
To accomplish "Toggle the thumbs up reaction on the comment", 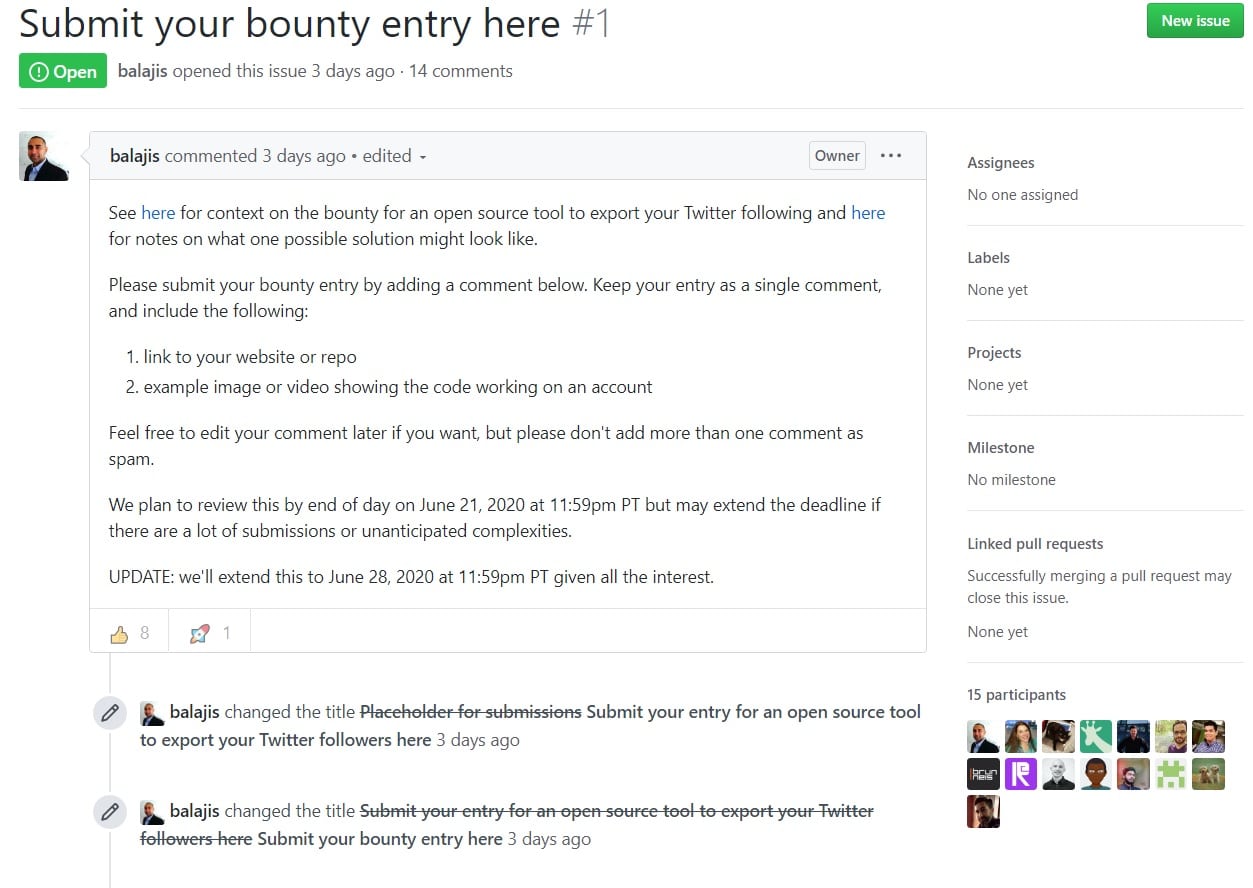I will coord(129,632).
